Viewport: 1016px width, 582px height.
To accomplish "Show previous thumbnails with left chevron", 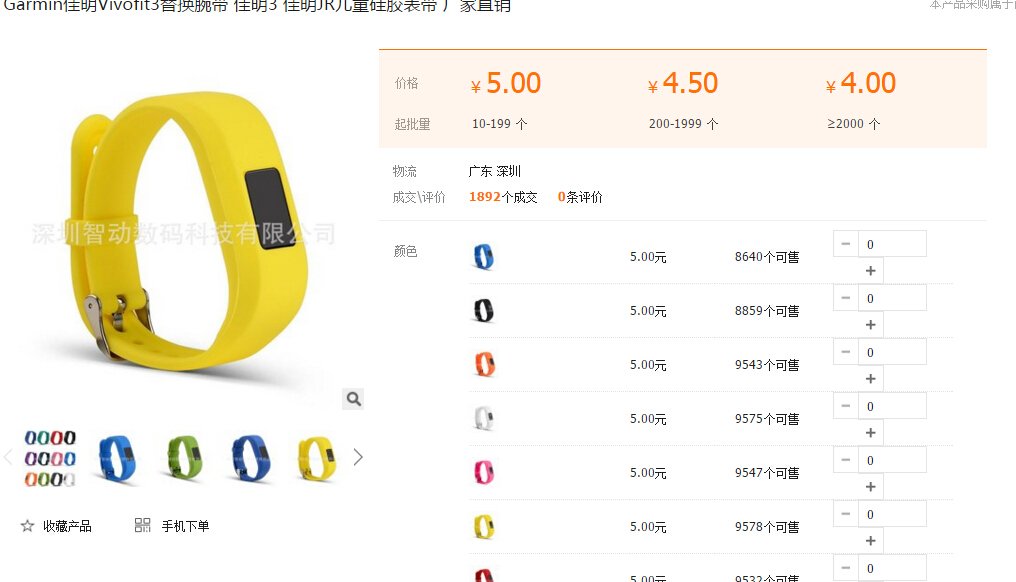I will click(x=8, y=458).
